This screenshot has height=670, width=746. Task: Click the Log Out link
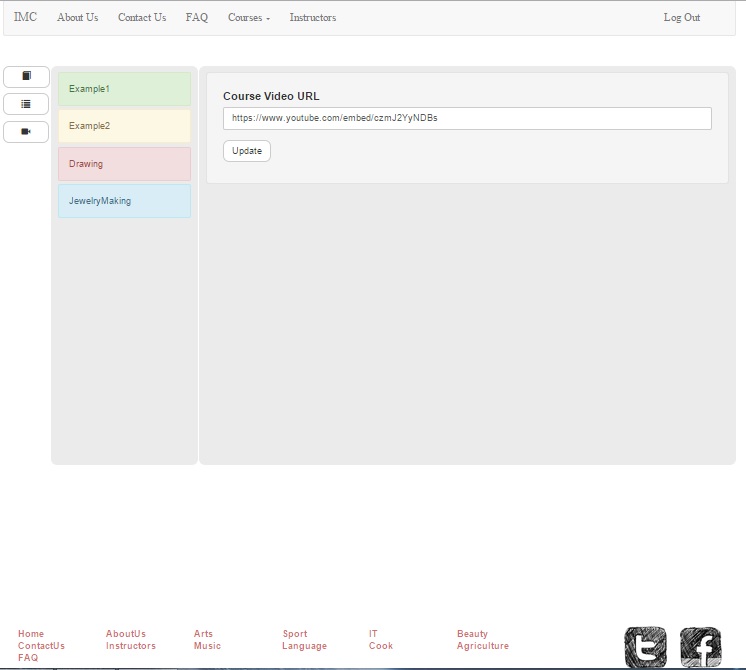pos(682,18)
